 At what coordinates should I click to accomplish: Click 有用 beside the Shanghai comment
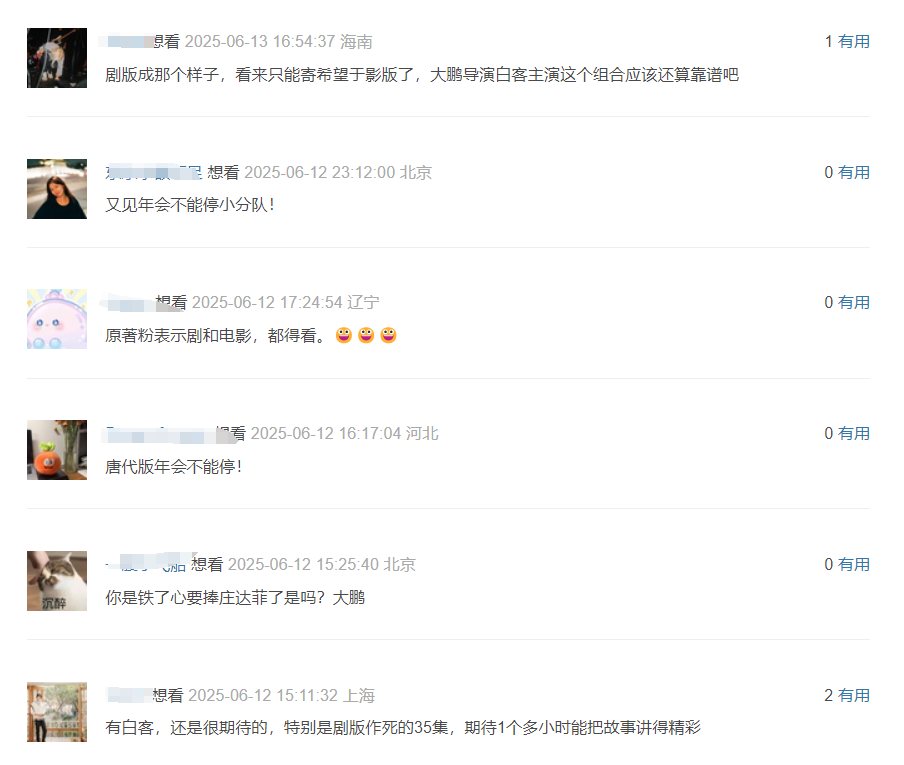tap(853, 695)
